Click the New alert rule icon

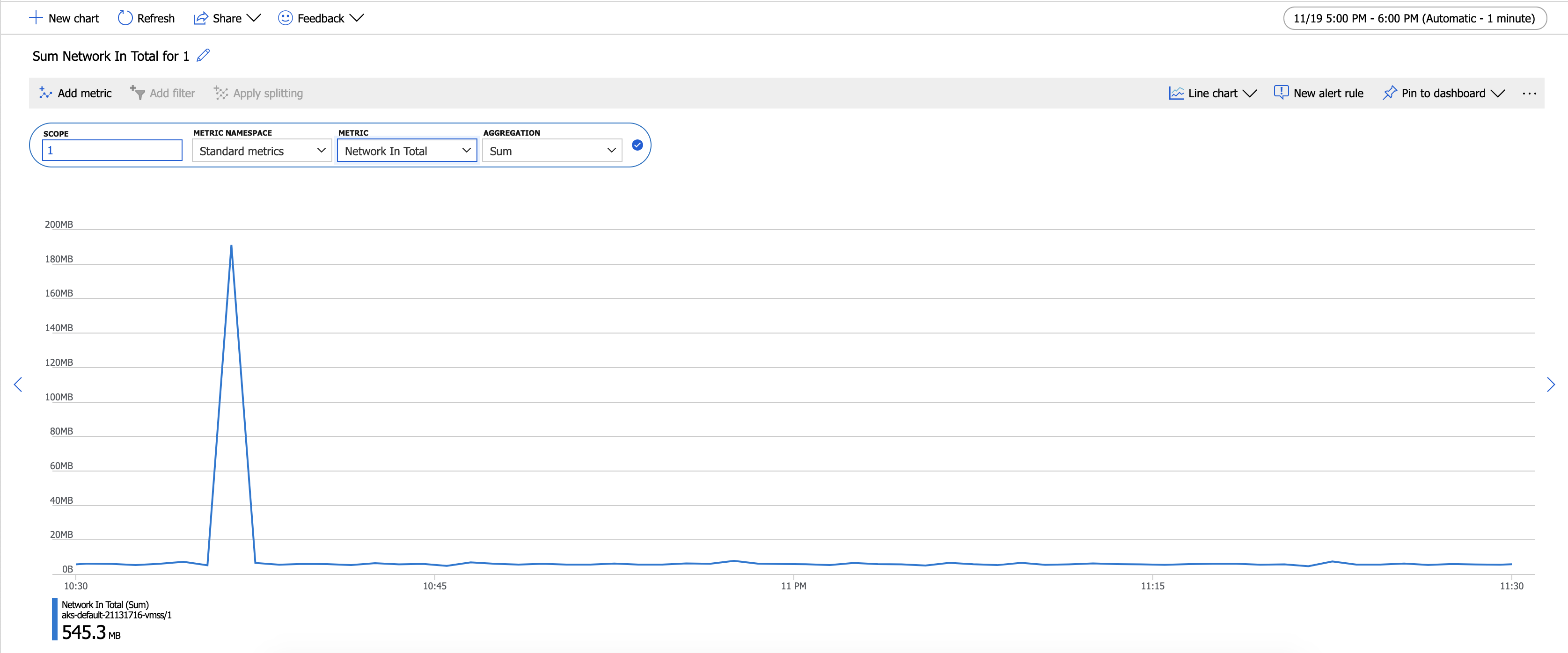pyautogui.click(x=1281, y=93)
